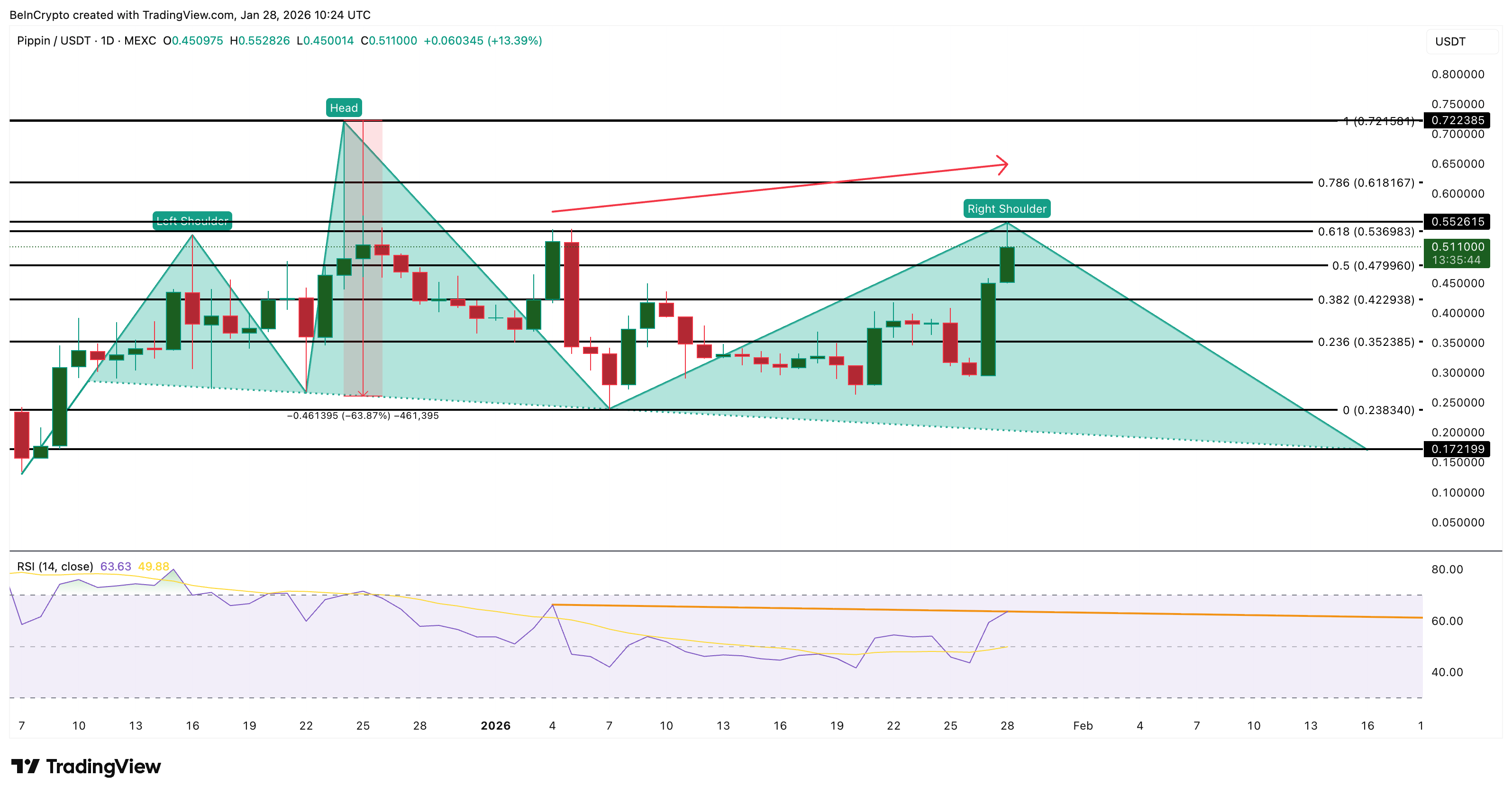
Task: Click the Head pattern label
Action: click(x=344, y=108)
